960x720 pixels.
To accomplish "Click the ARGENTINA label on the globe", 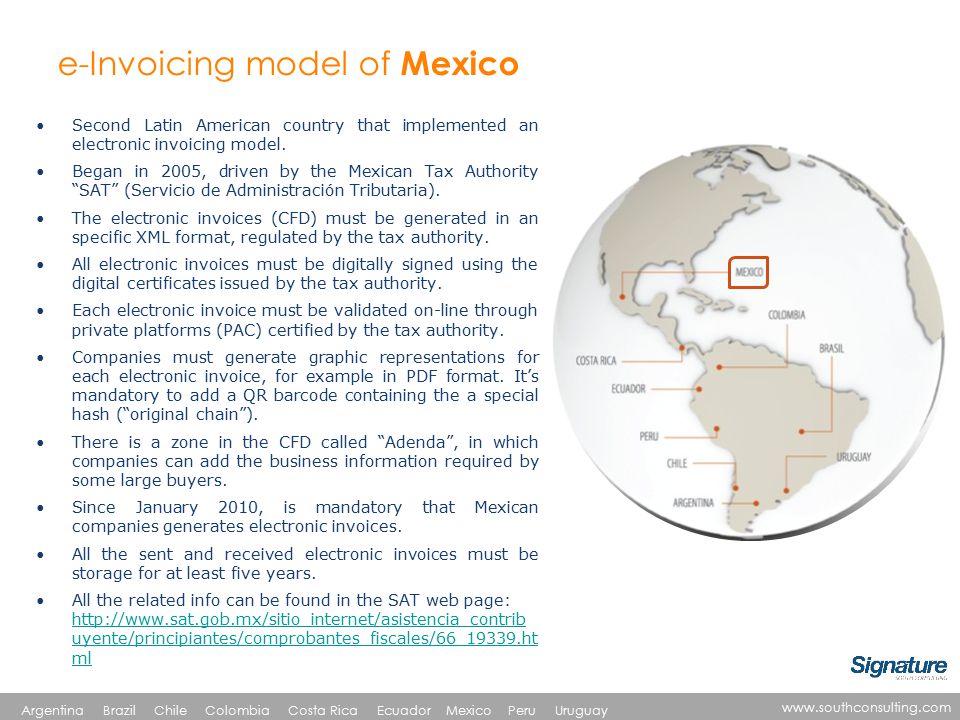I will [x=693, y=503].
